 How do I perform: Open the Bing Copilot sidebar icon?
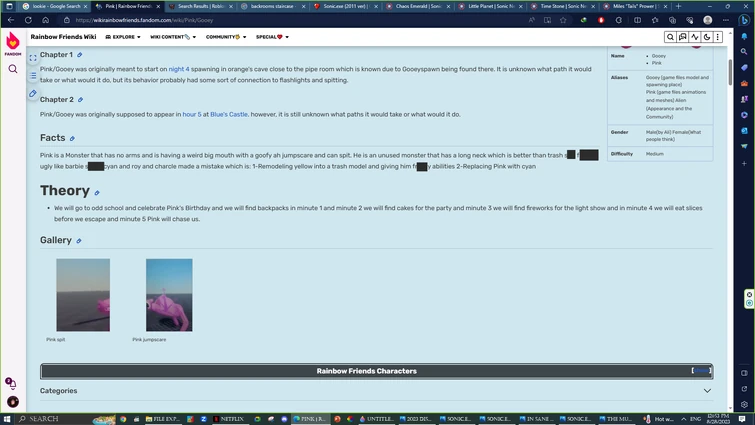(x=744, y=20)
